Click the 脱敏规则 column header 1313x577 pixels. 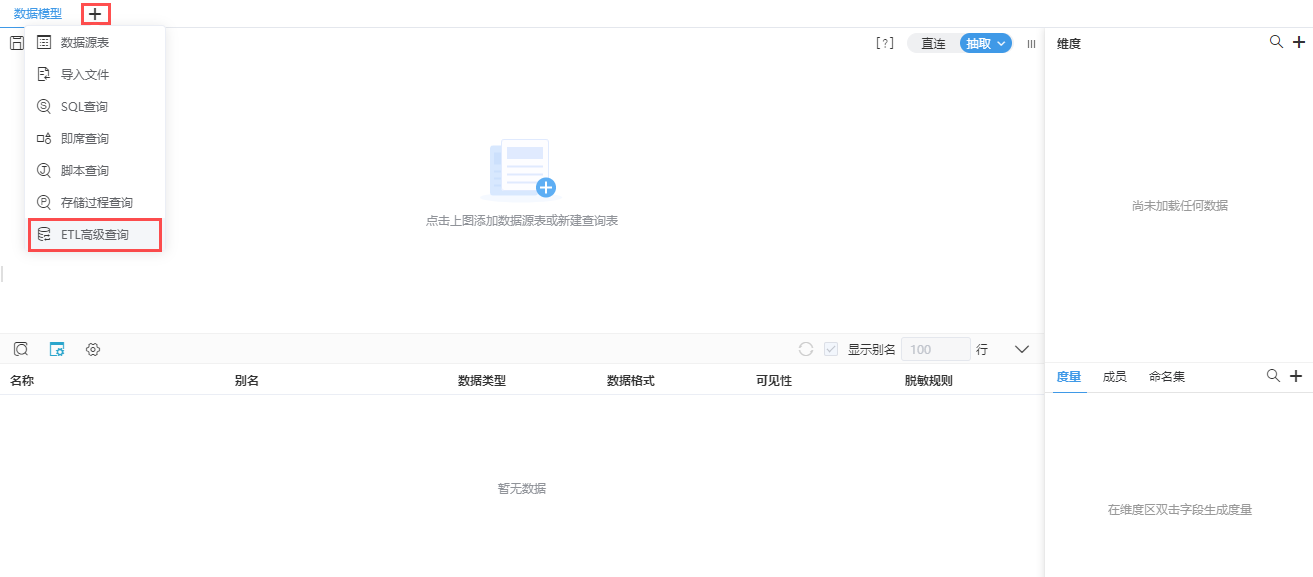929,381
